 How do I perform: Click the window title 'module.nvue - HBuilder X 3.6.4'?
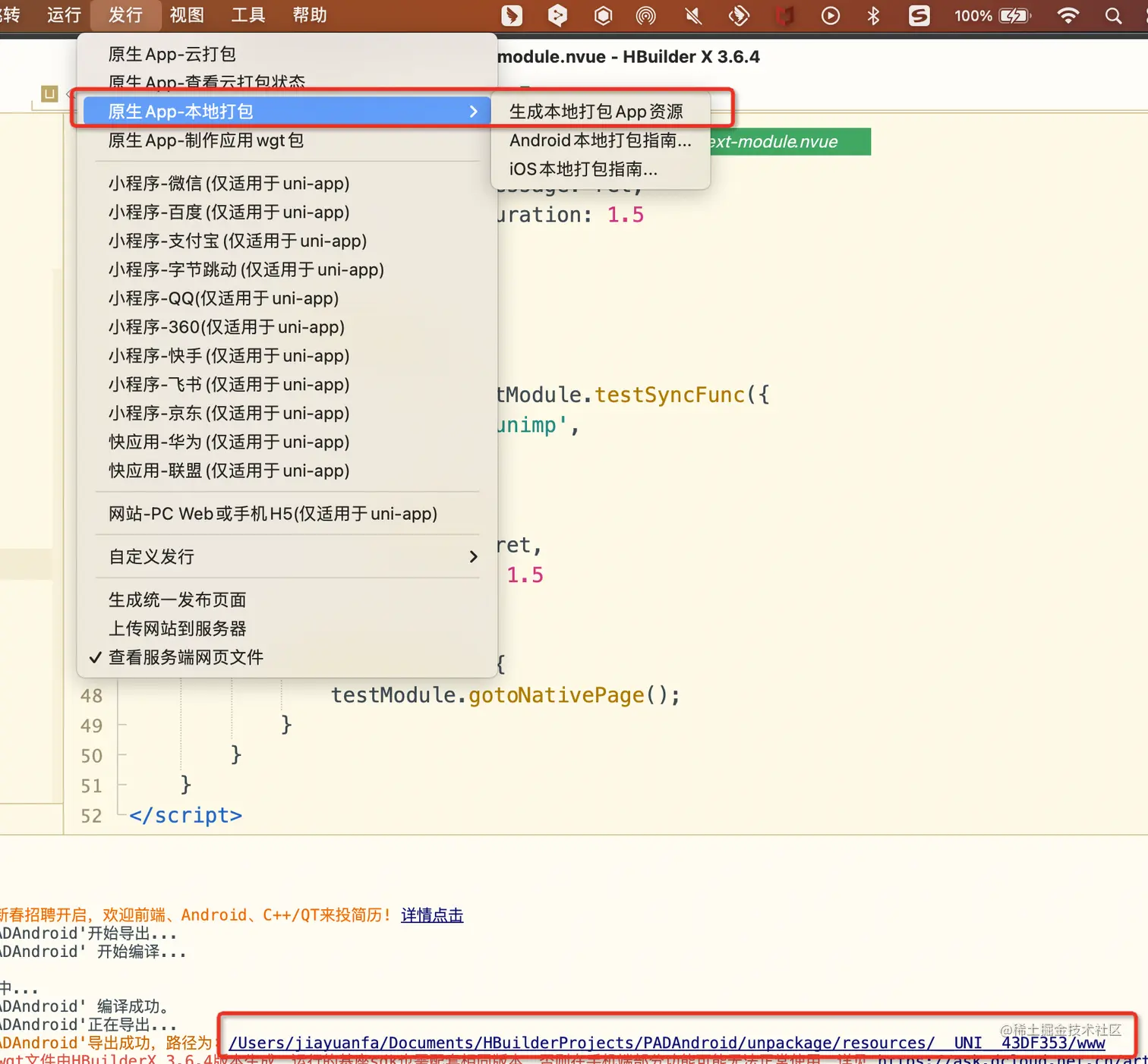[629, 57]
